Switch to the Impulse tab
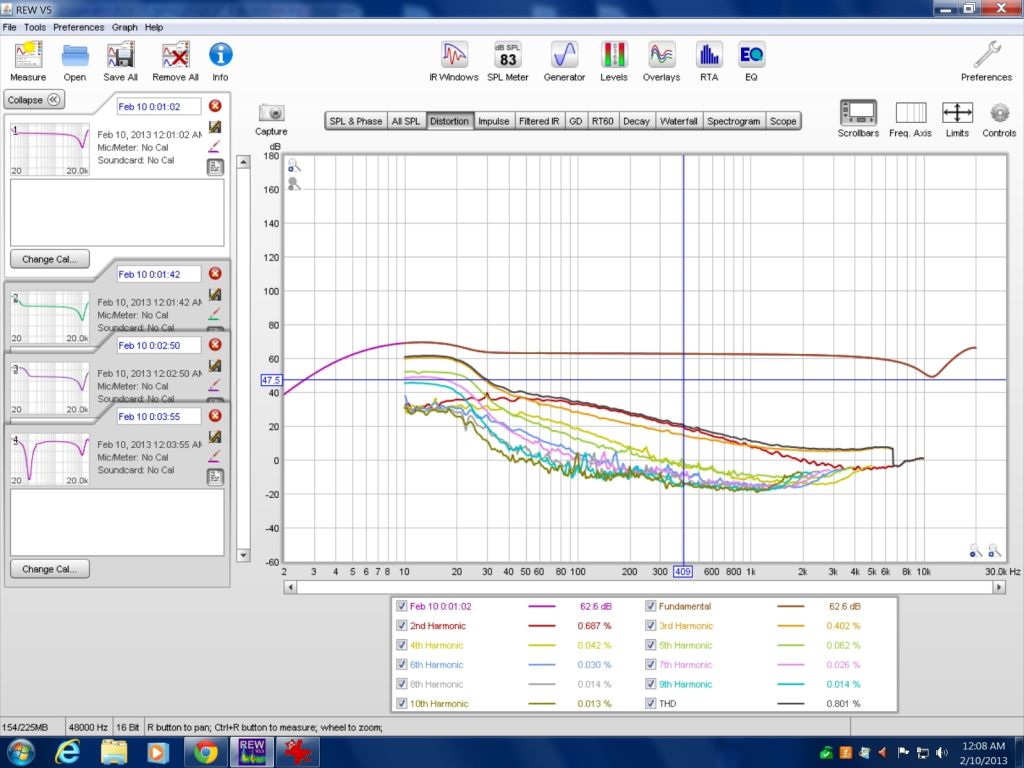This screenshot has height=768, width=1024. coord(493,121)
